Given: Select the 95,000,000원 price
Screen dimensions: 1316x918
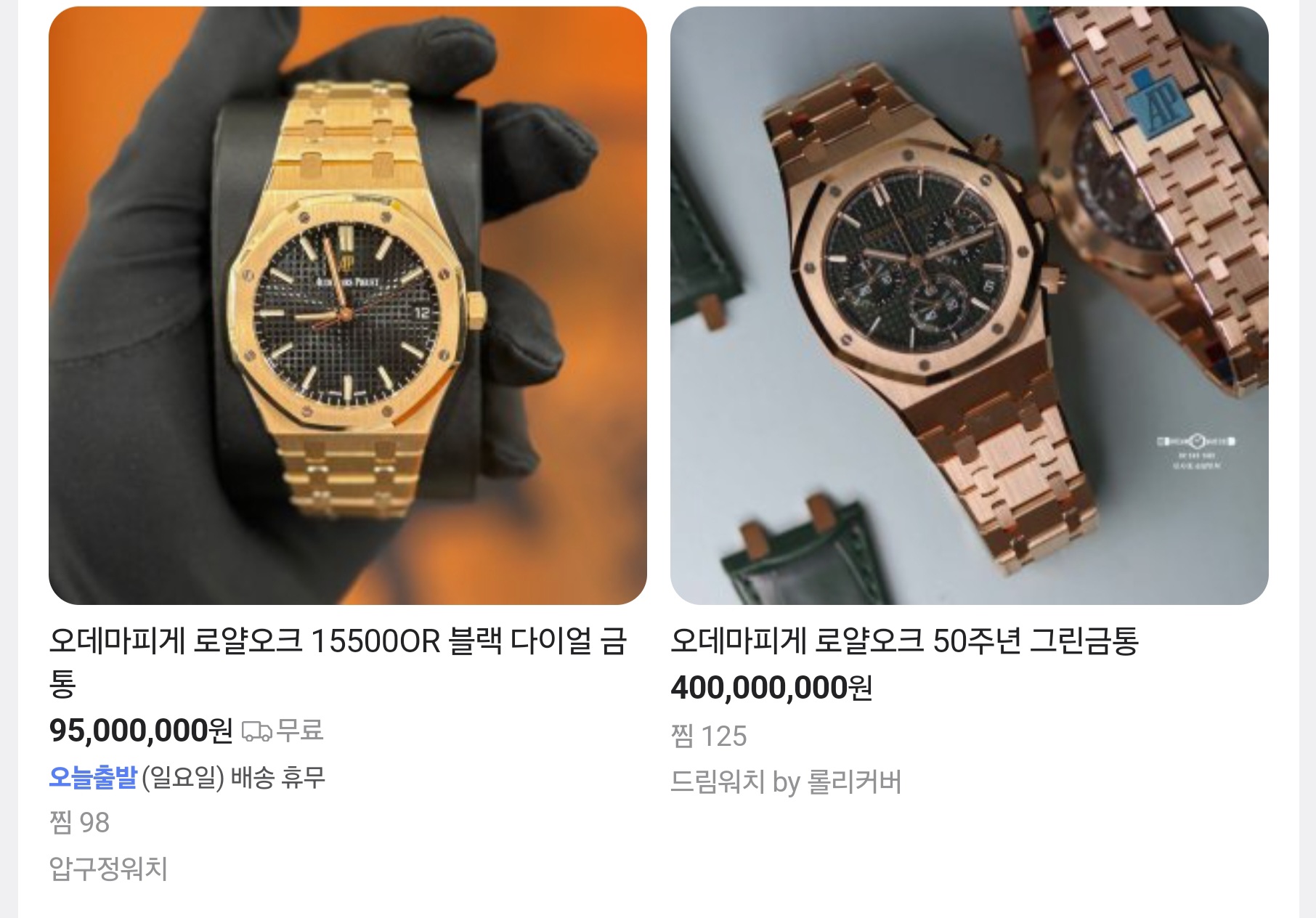Looking at the screenshot, I should pos(141,731).
